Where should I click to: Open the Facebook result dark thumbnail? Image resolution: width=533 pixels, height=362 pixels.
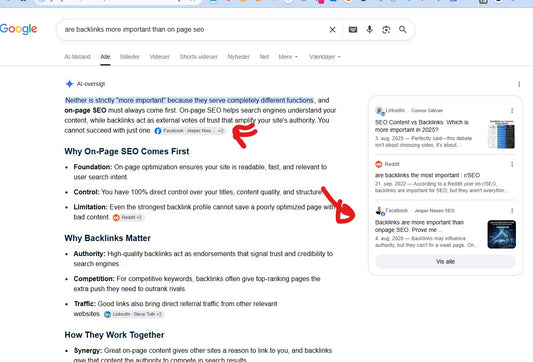pyautogui.click(x=501, y=234)
